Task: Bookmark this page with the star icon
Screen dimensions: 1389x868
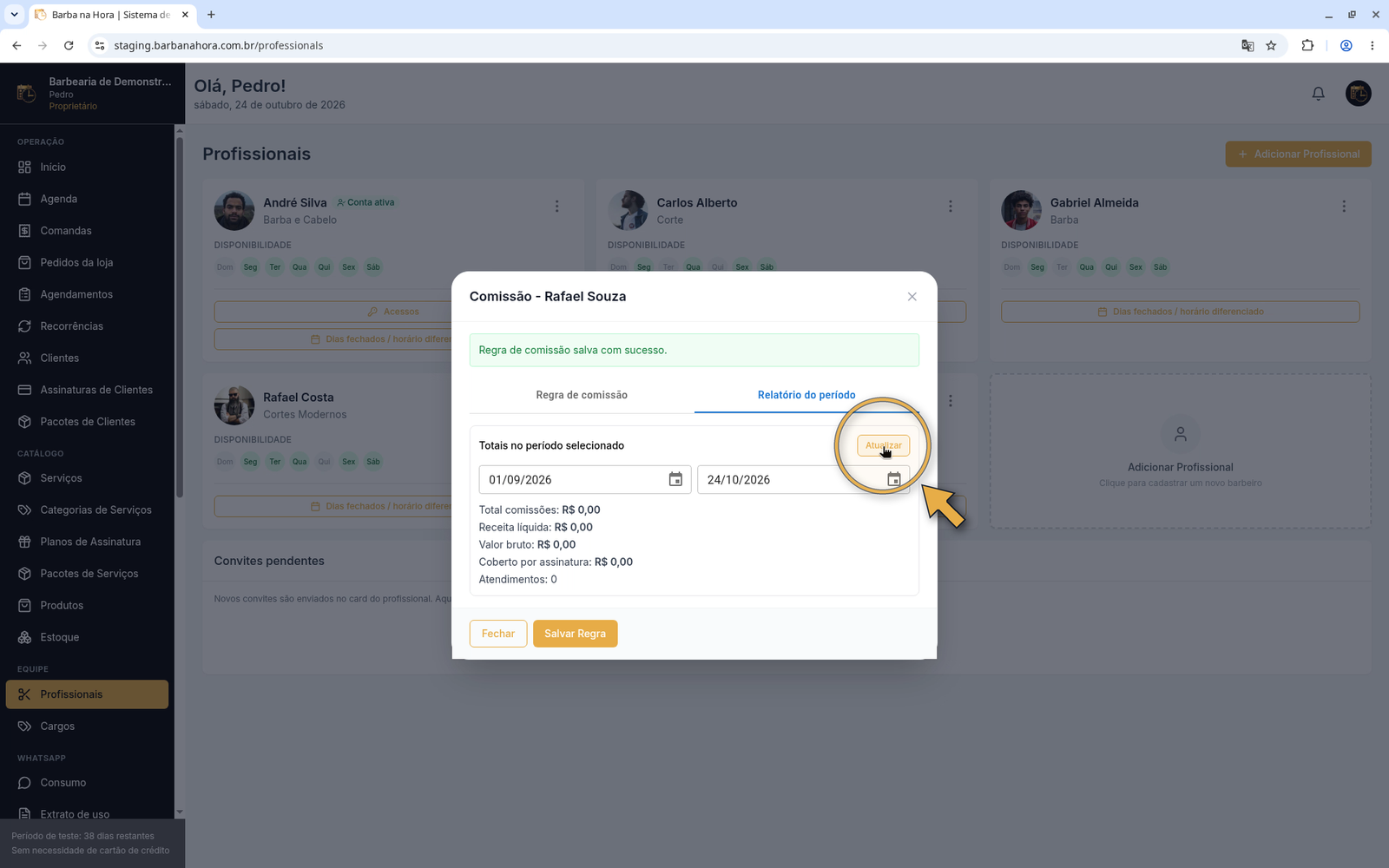Action: tap(1271, 45)
